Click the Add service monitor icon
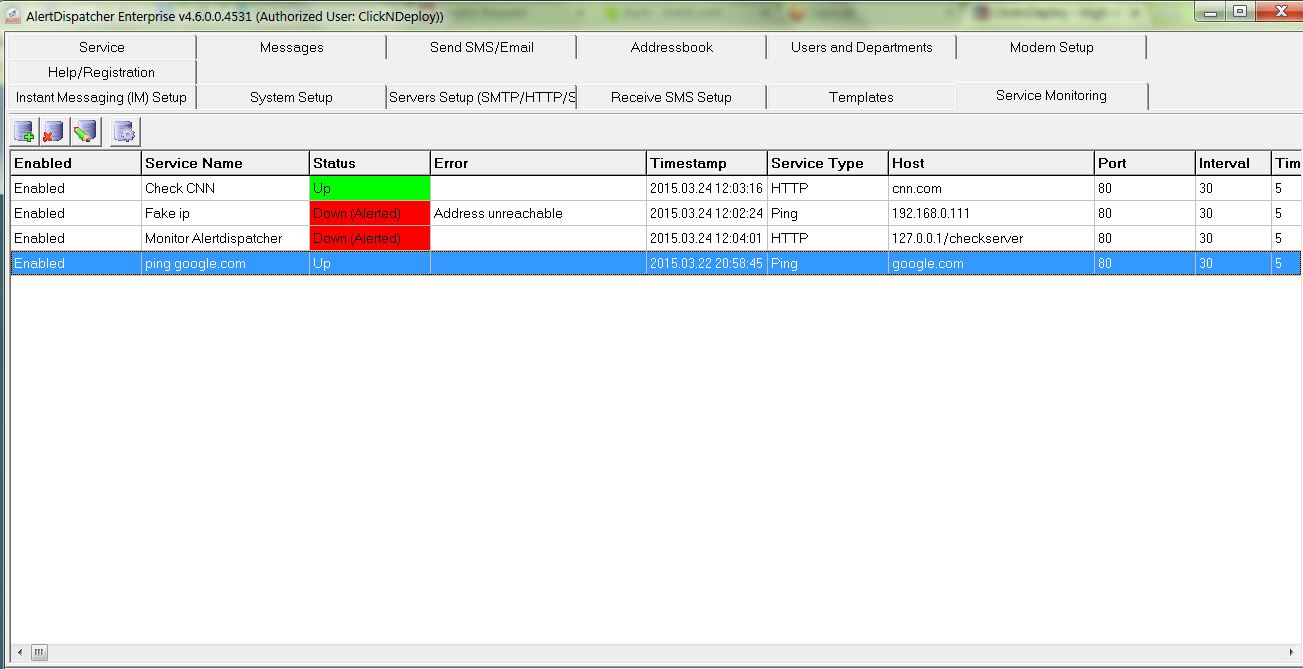This screenshot has width=1303, height=669. point(24,131)
